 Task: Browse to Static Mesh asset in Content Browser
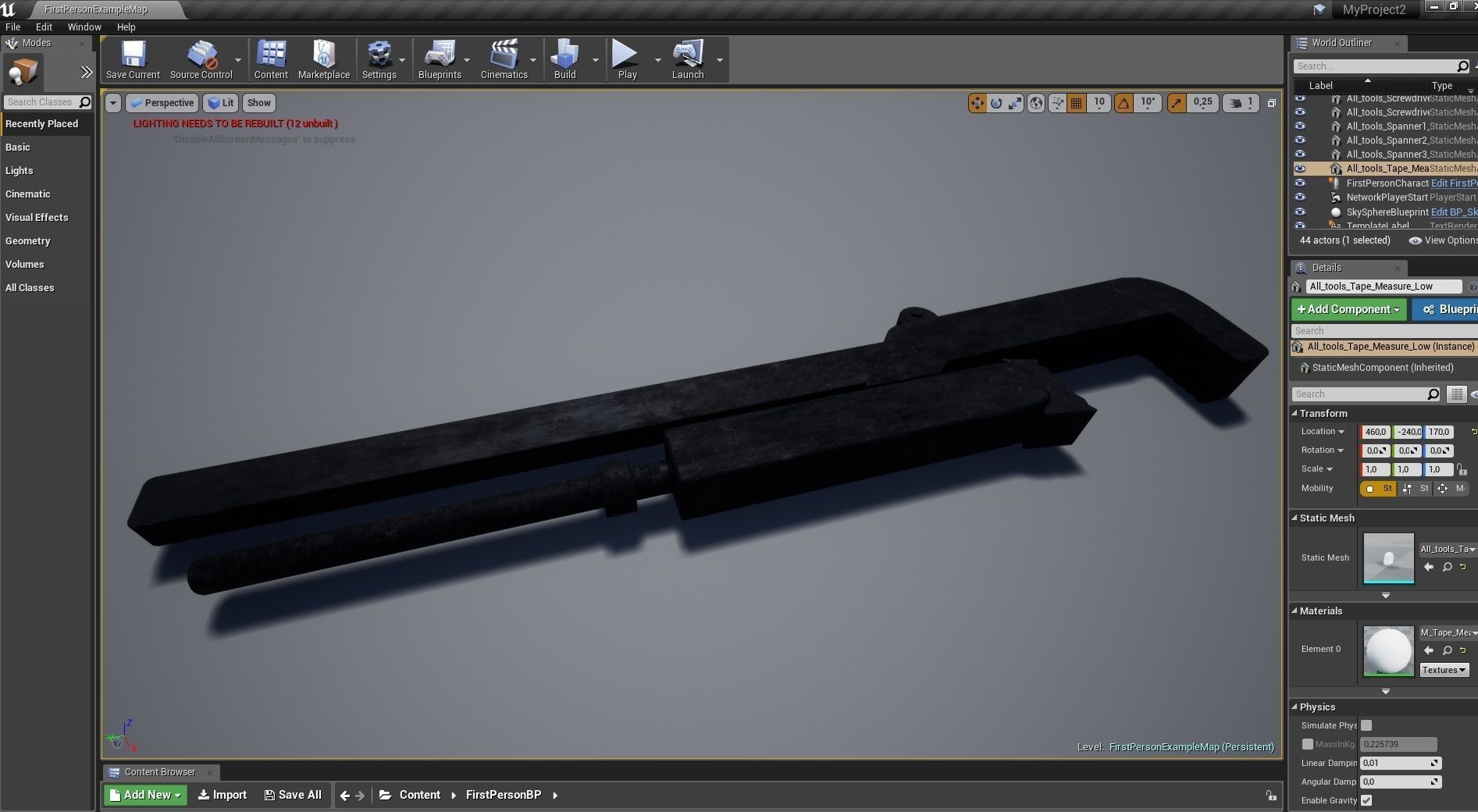coord(1447,567)
